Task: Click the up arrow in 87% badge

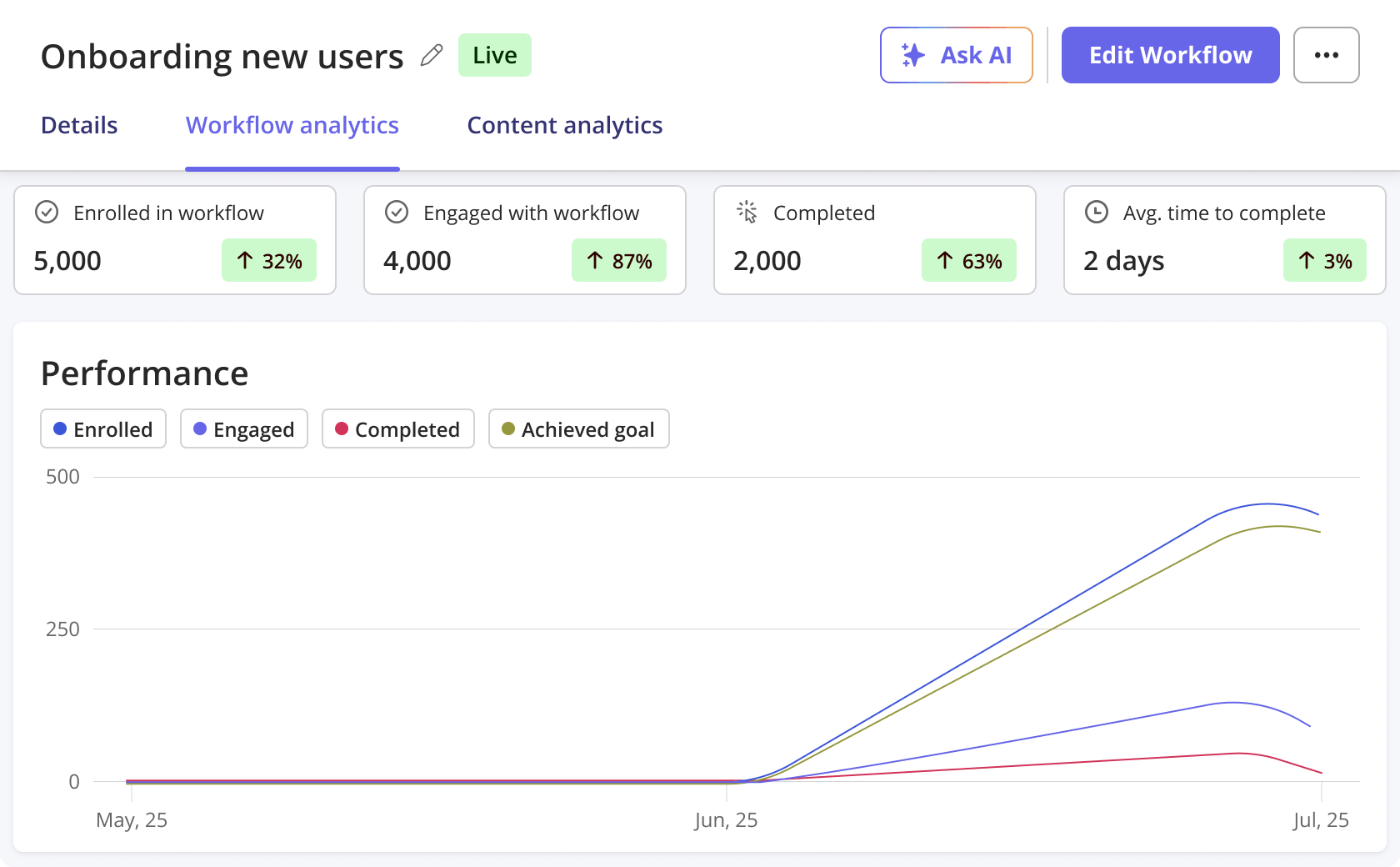Action: [x=595, y=261]
